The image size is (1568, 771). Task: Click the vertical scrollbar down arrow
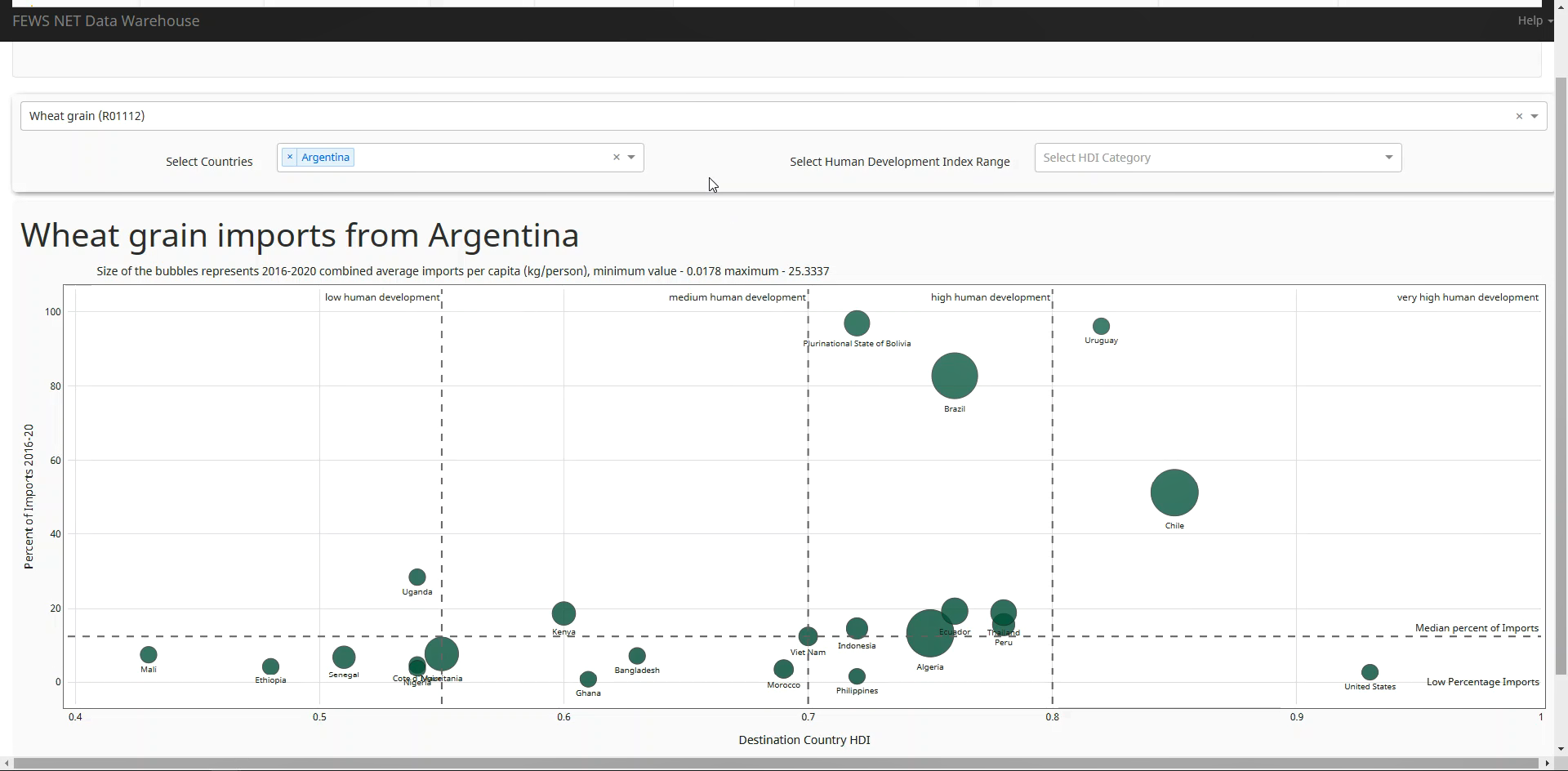(1561, 749)
